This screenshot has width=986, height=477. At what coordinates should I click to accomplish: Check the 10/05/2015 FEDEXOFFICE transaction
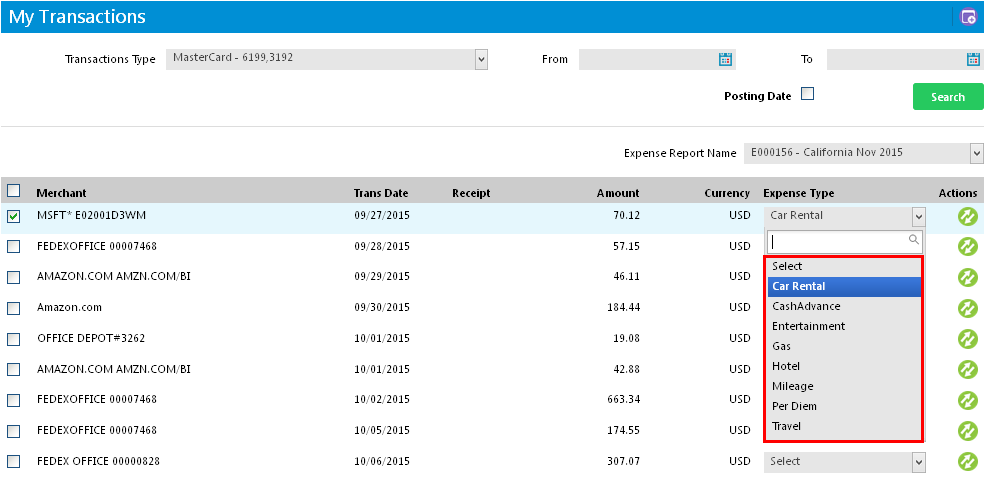point(13,431)
